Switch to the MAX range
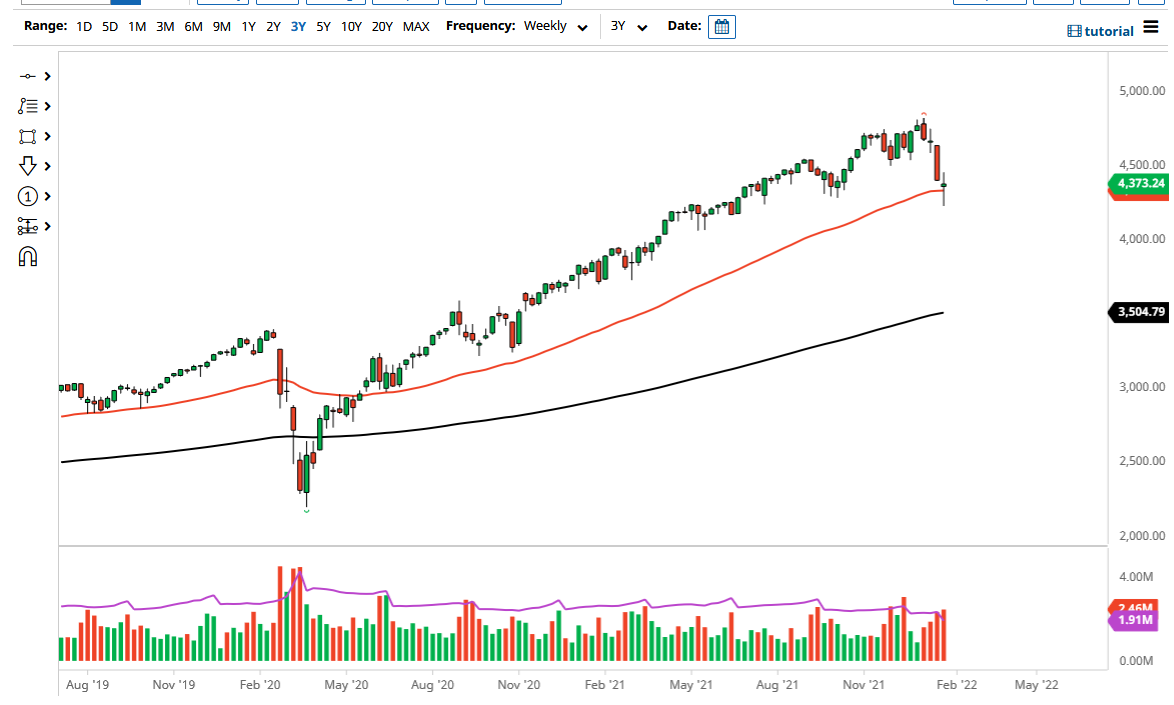This screenshot has height=705, width=1174. [x=416, y=26]
